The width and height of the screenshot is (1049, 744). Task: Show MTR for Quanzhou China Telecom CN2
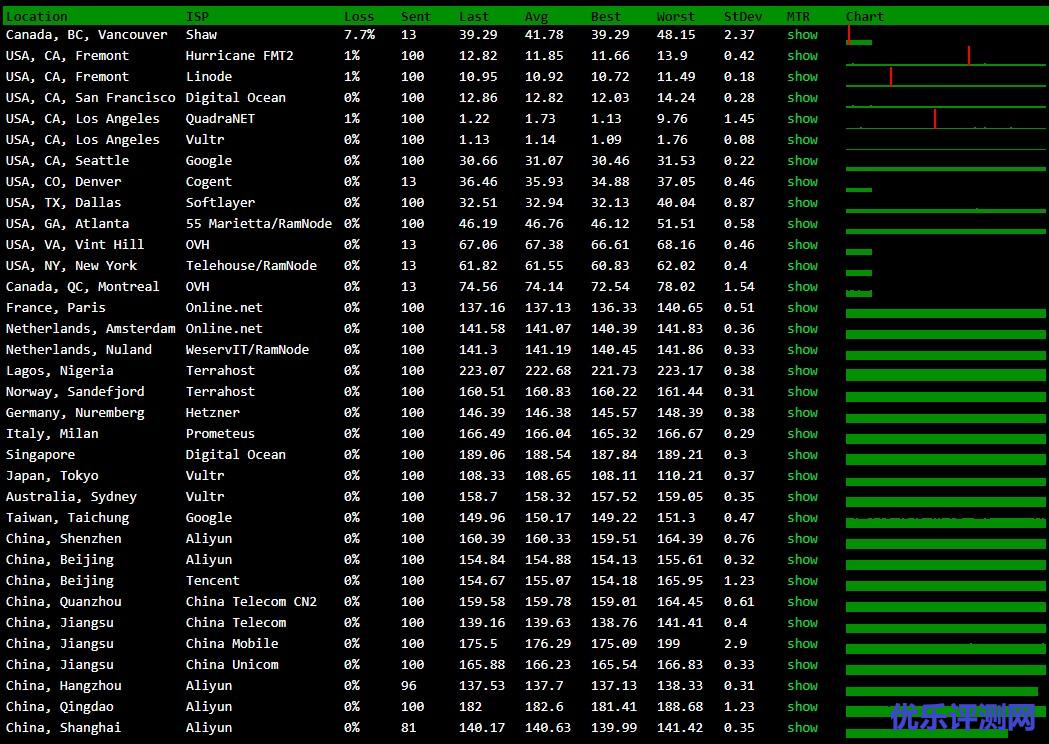coord(802,601)
